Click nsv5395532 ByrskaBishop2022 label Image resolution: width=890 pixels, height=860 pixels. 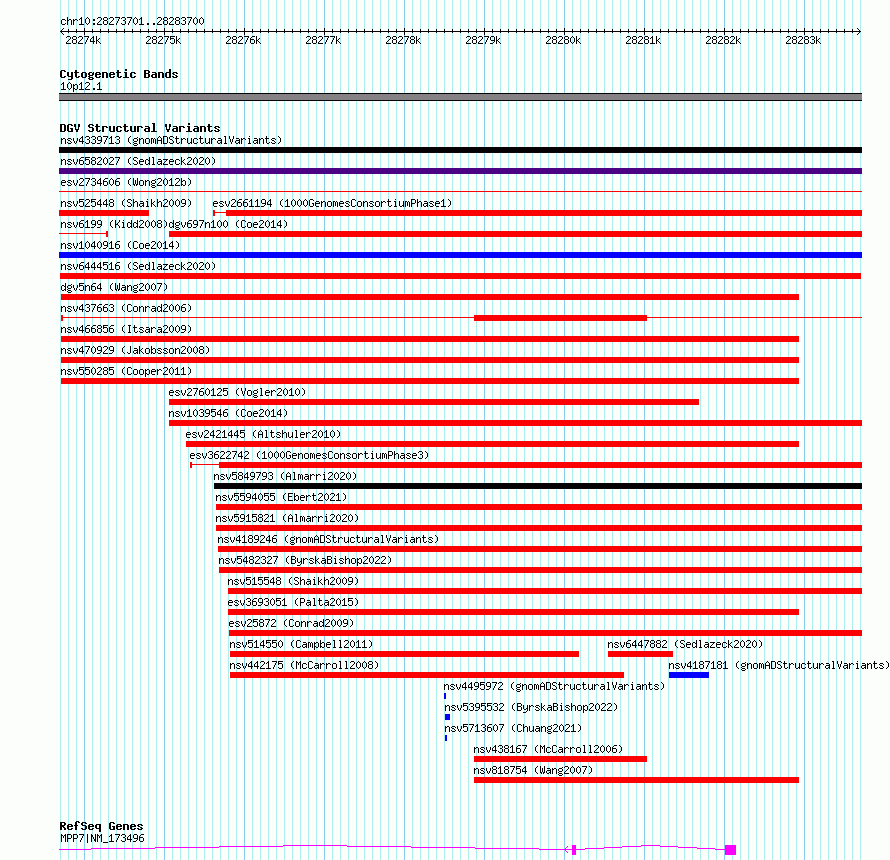coord(531,707)
